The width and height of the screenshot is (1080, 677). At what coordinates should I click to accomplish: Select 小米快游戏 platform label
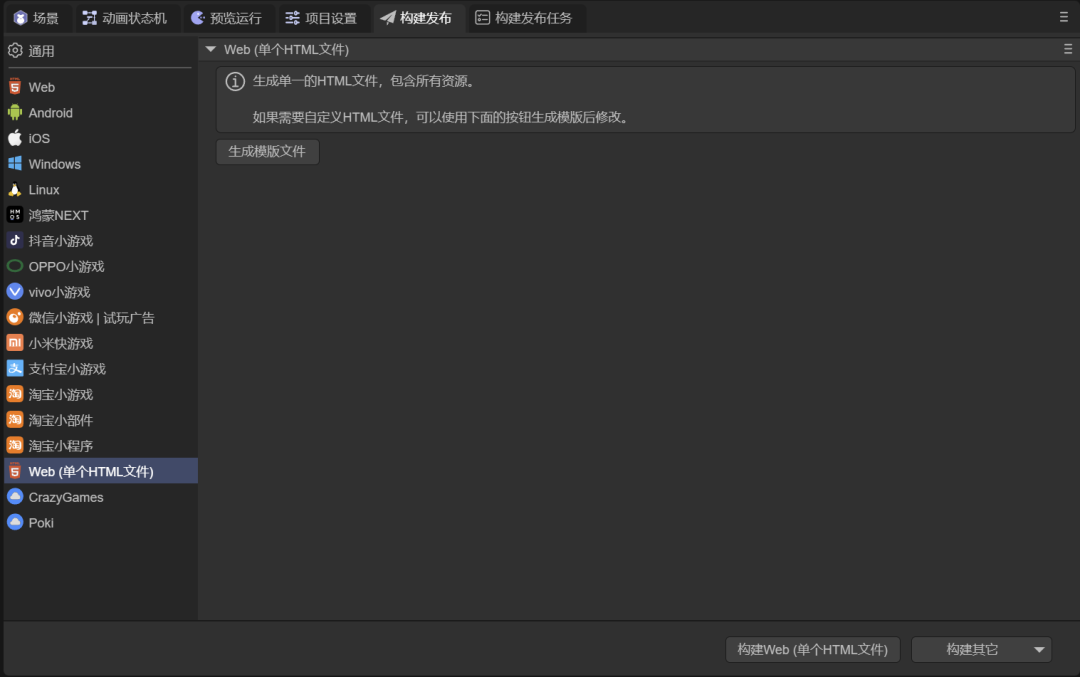tap(61, 343)
